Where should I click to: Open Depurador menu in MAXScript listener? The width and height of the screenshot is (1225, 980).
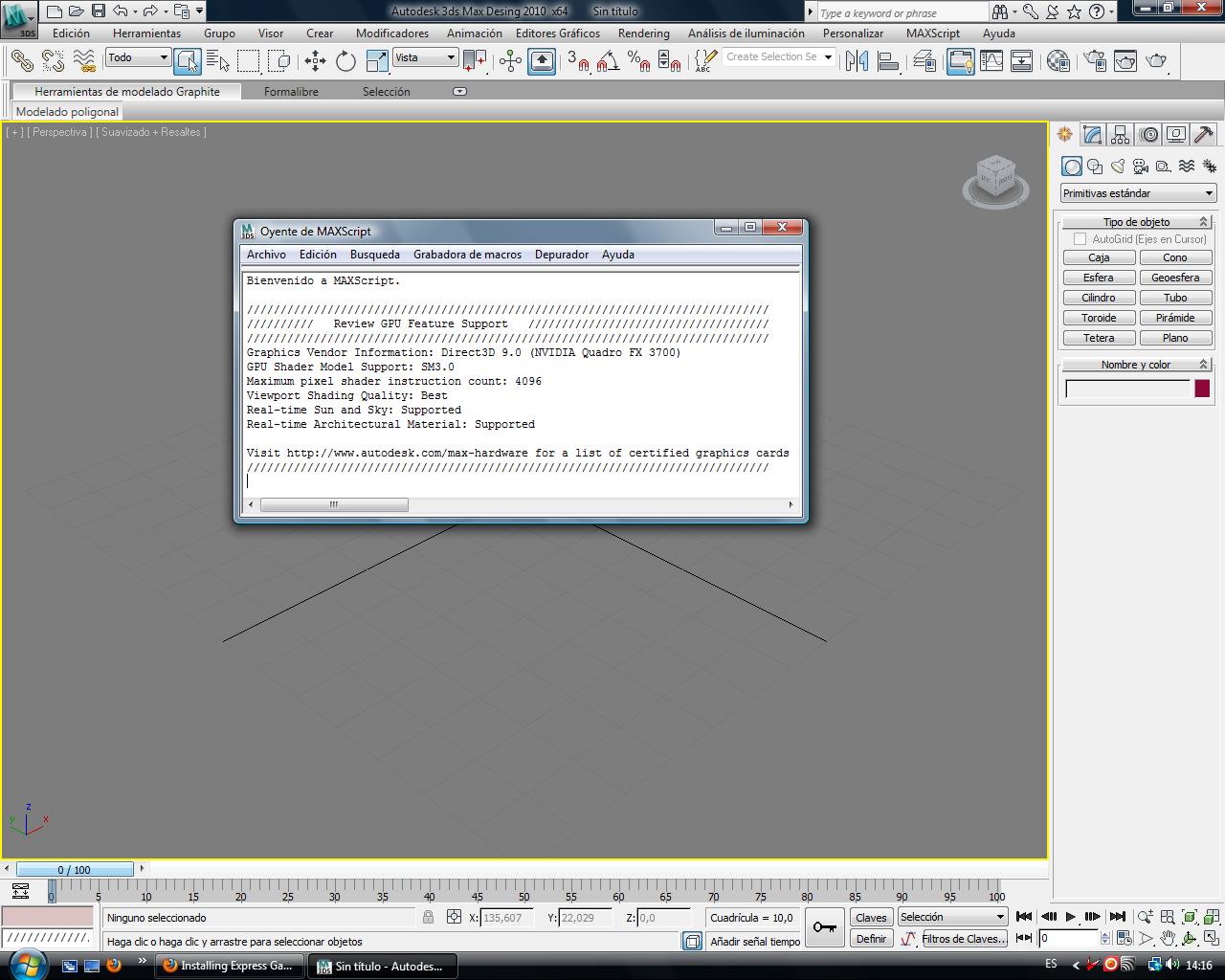tap(562, 255)
